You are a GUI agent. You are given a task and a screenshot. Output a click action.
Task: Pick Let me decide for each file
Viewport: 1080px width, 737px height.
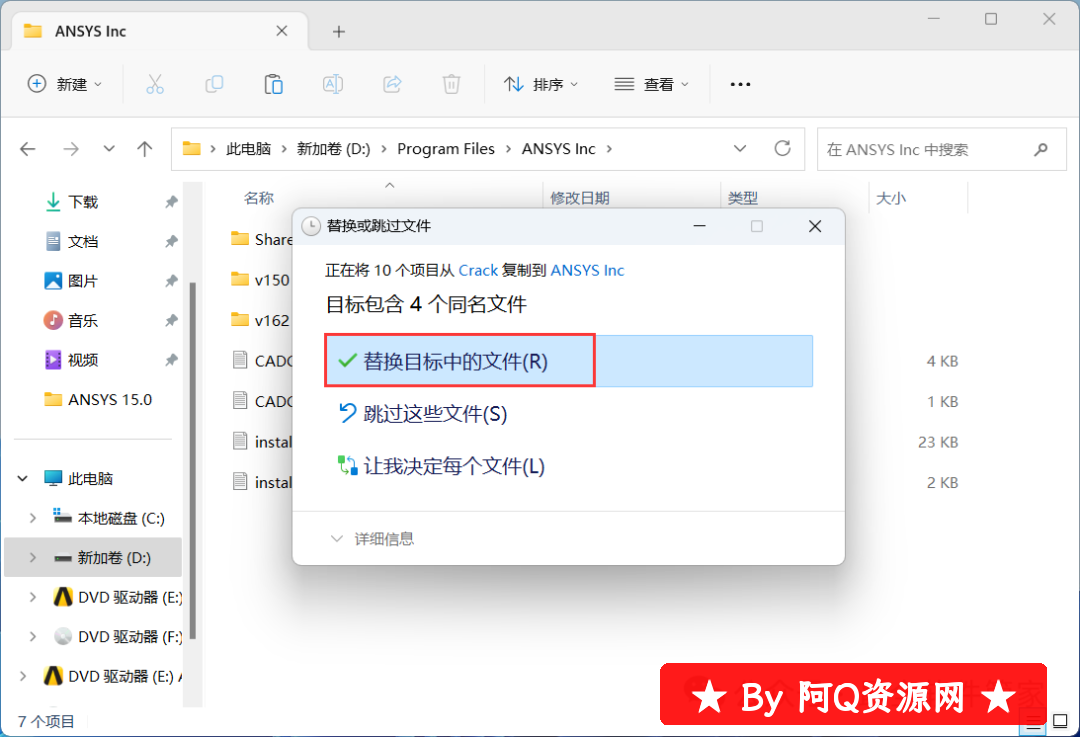tap(453, 465)
